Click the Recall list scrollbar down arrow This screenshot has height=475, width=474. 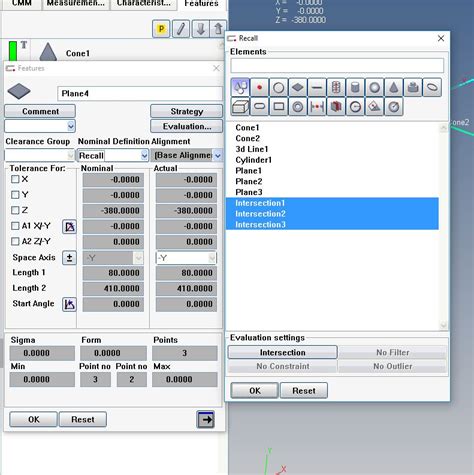(443, 324)
